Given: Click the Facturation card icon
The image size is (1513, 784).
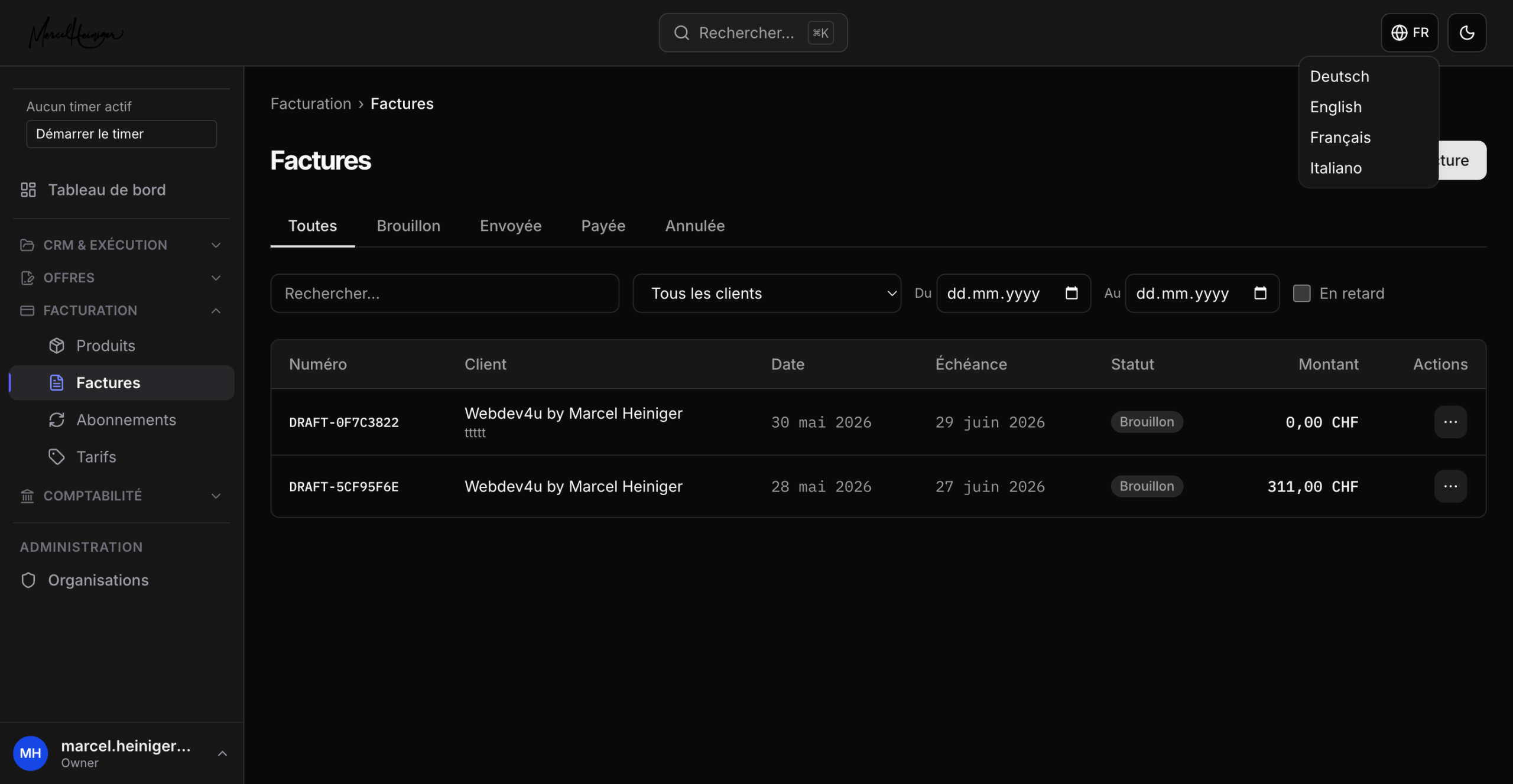Looking at the screenshot, I should coord(27,311).
